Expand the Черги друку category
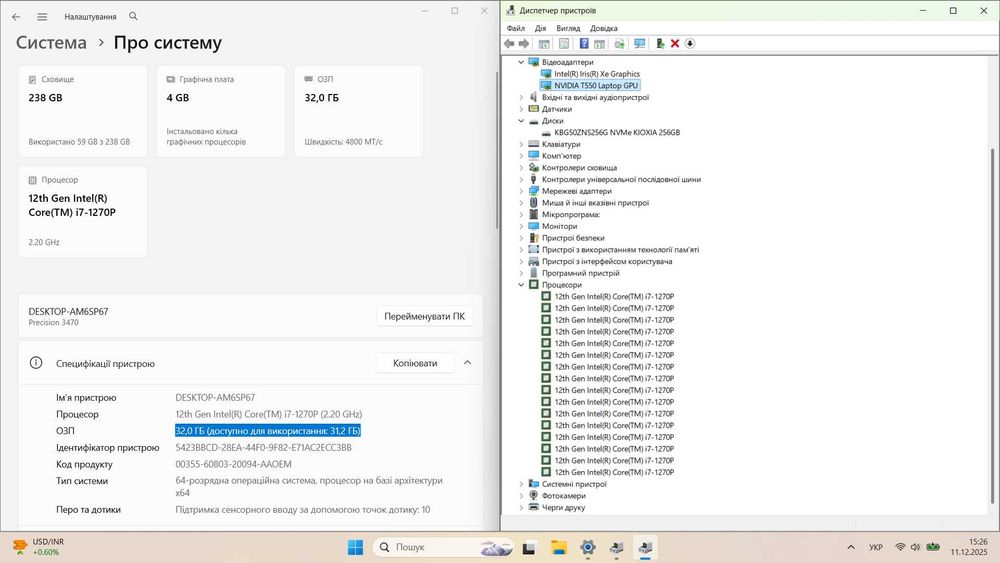The width and height of the screenshot is (1000, 563). pos(521,508)
